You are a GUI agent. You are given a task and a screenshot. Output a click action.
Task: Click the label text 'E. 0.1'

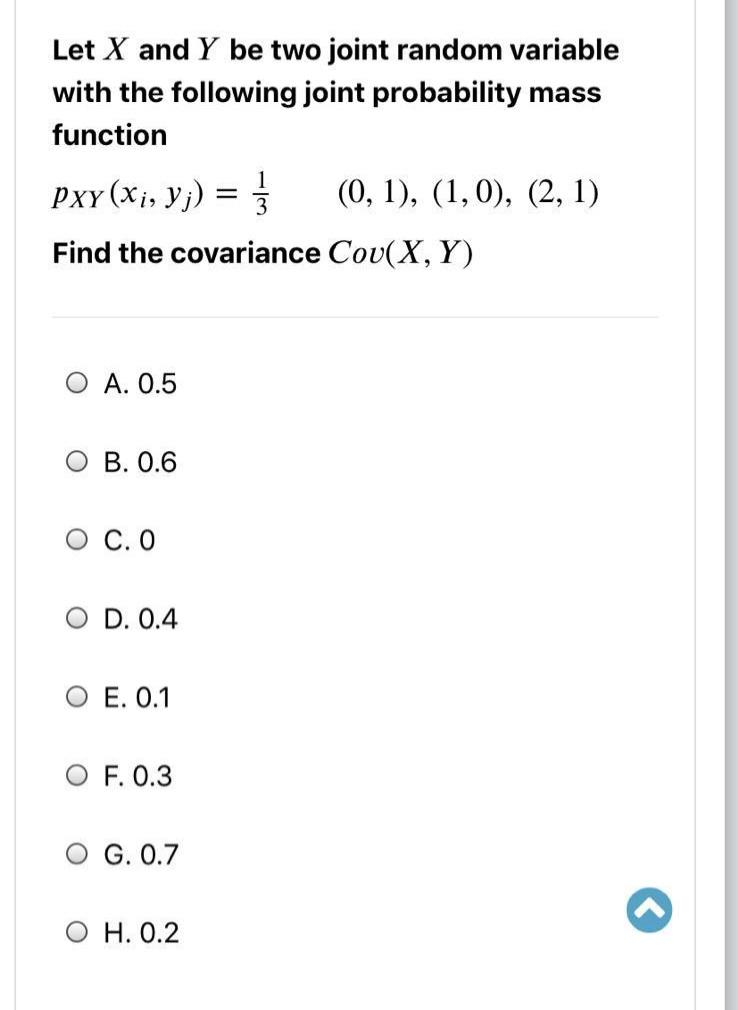coord(140,697)
